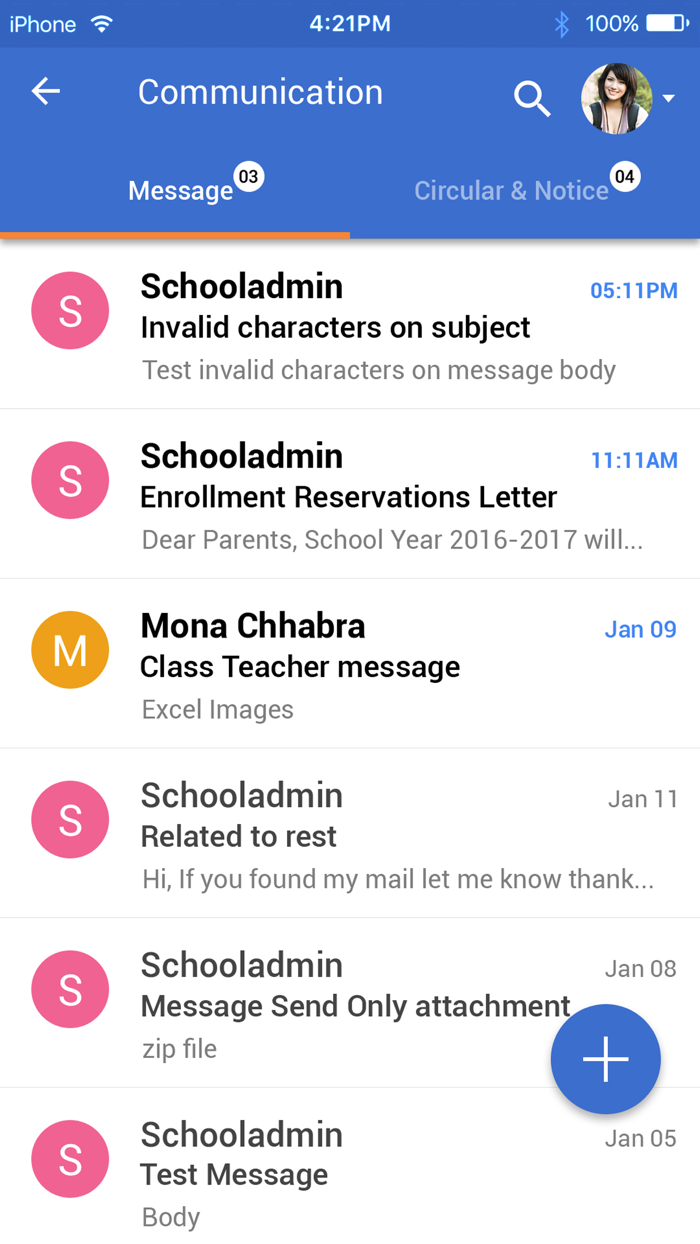Tap the S avatar beside Enrollment Reservations Letter

click(70, 481)
